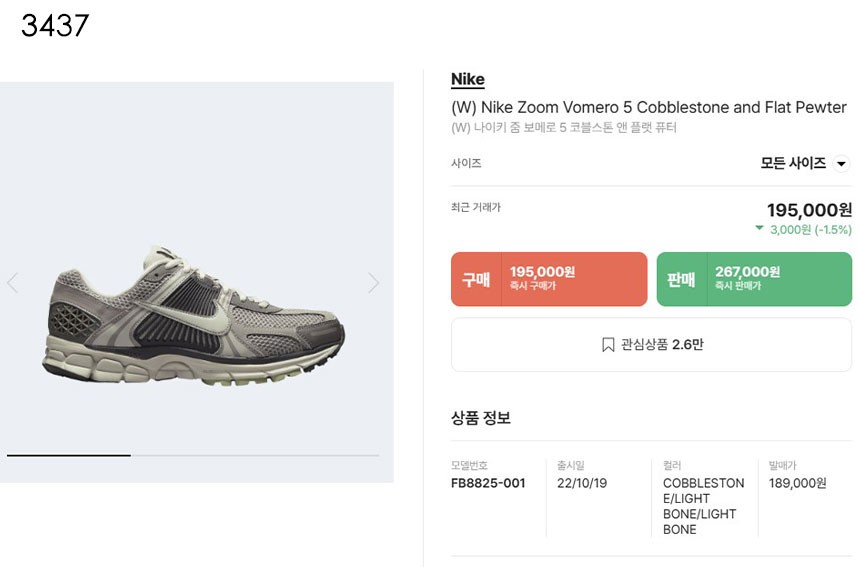Click the active image carousel progress bar

pyautogui.click(x=69, y=455)
